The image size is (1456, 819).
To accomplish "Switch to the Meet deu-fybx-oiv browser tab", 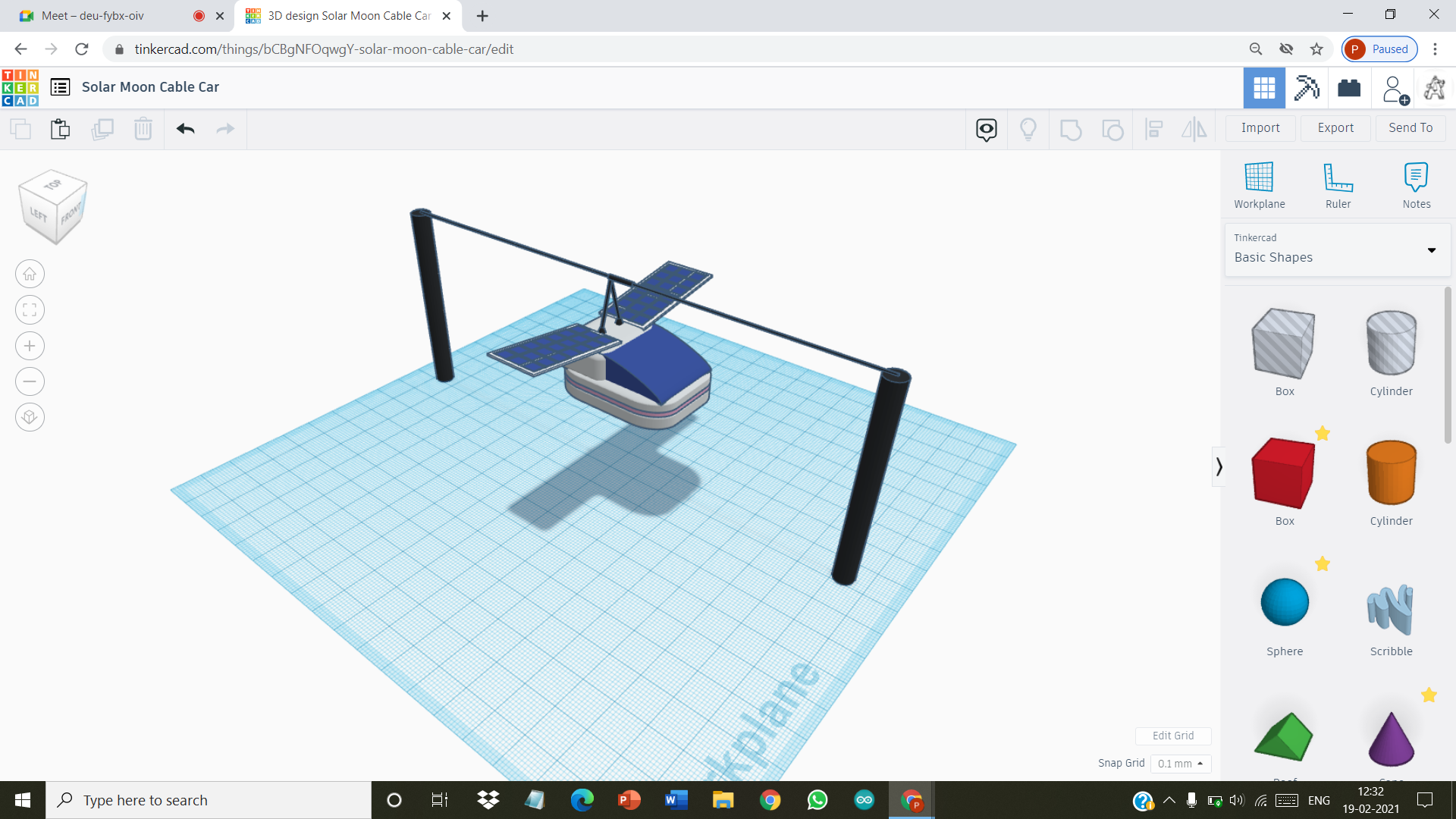I will click(91, 15).
